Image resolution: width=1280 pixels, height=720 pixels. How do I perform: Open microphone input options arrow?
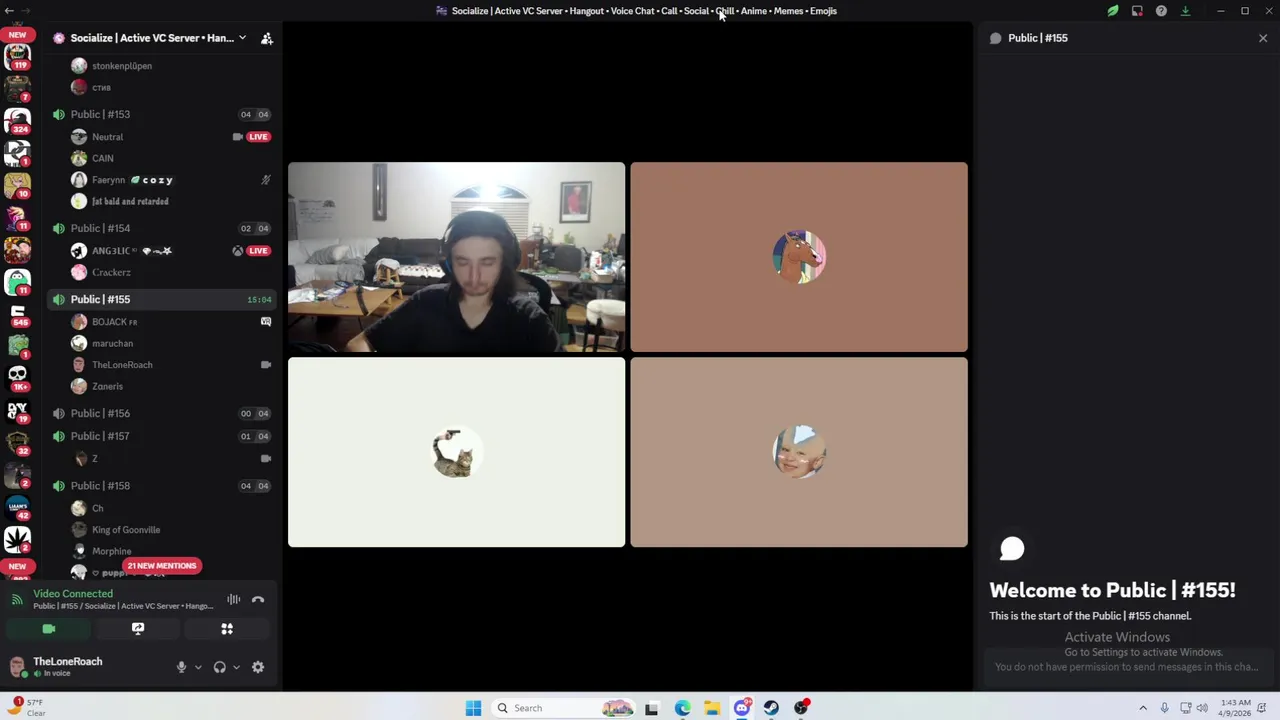pos(198,667)
